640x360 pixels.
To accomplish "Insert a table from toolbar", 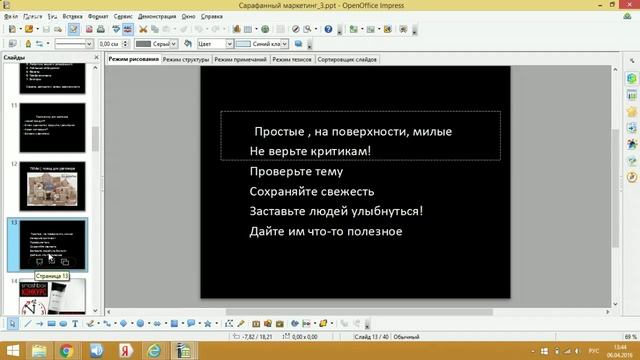I will [248, 29].
